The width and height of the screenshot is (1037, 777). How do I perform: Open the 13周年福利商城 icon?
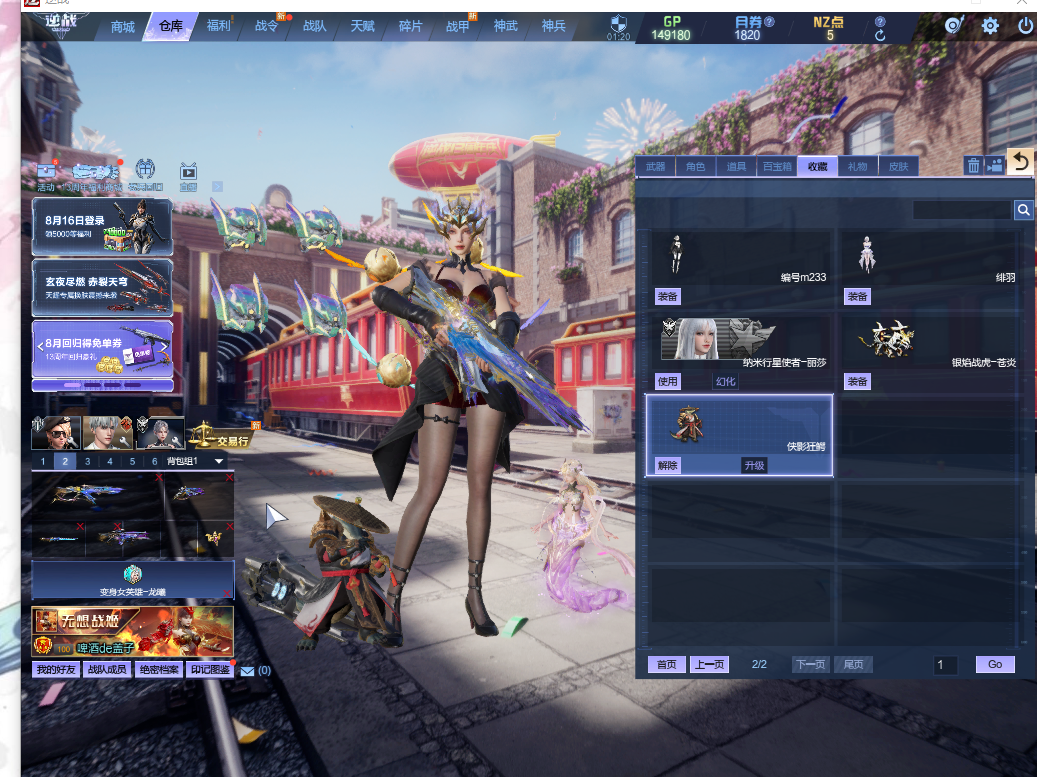pyautogui.click(x=96, y=177)
